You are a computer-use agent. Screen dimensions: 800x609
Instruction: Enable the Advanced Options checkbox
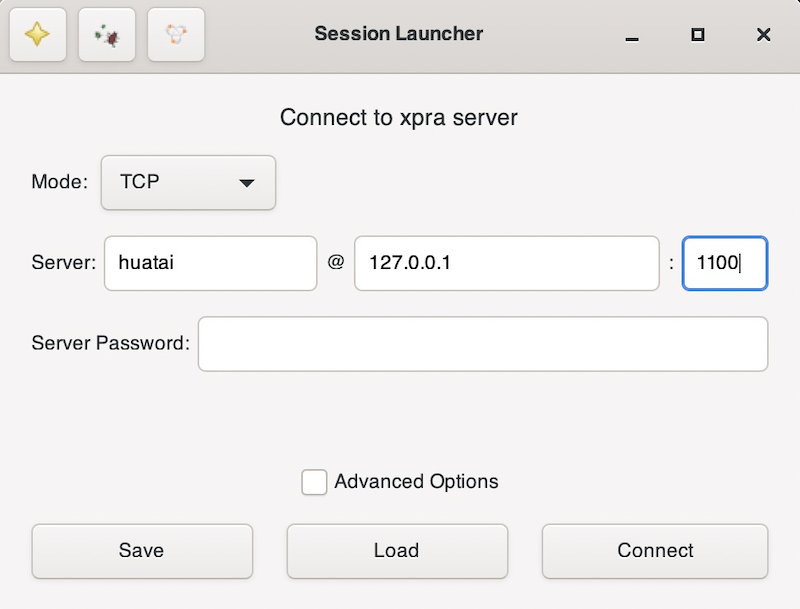pos(314,482)
